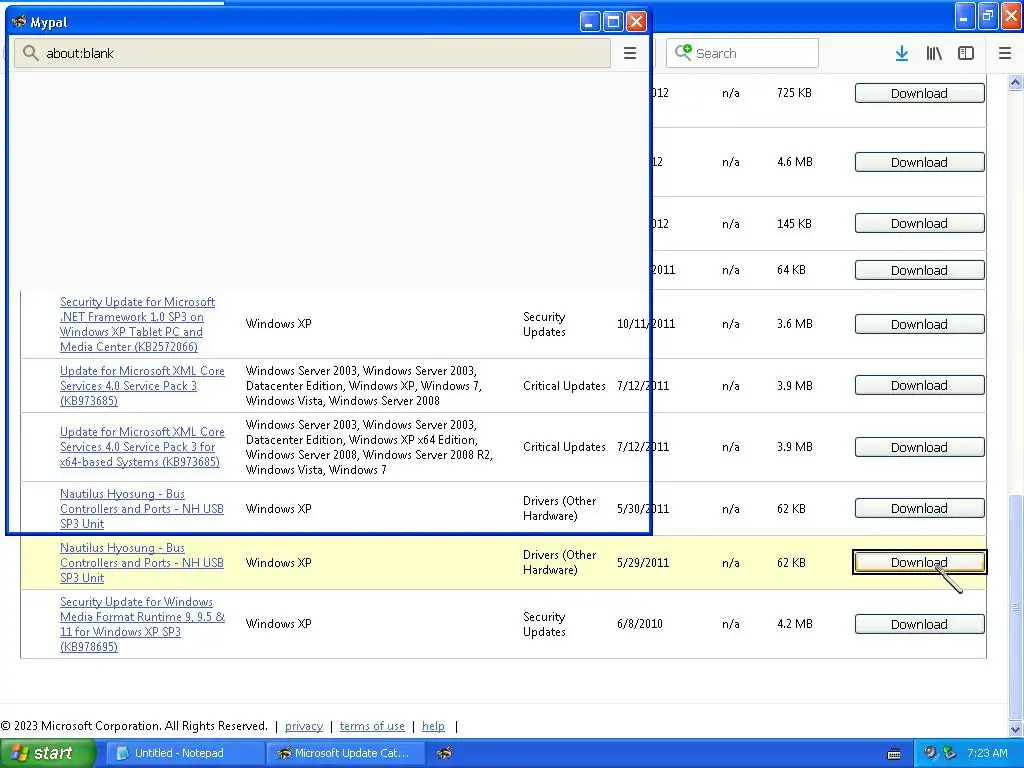
Task: Download the 3.6 MB .NET Framework security update
Action: pyautogui.click(x=920, y=324)
